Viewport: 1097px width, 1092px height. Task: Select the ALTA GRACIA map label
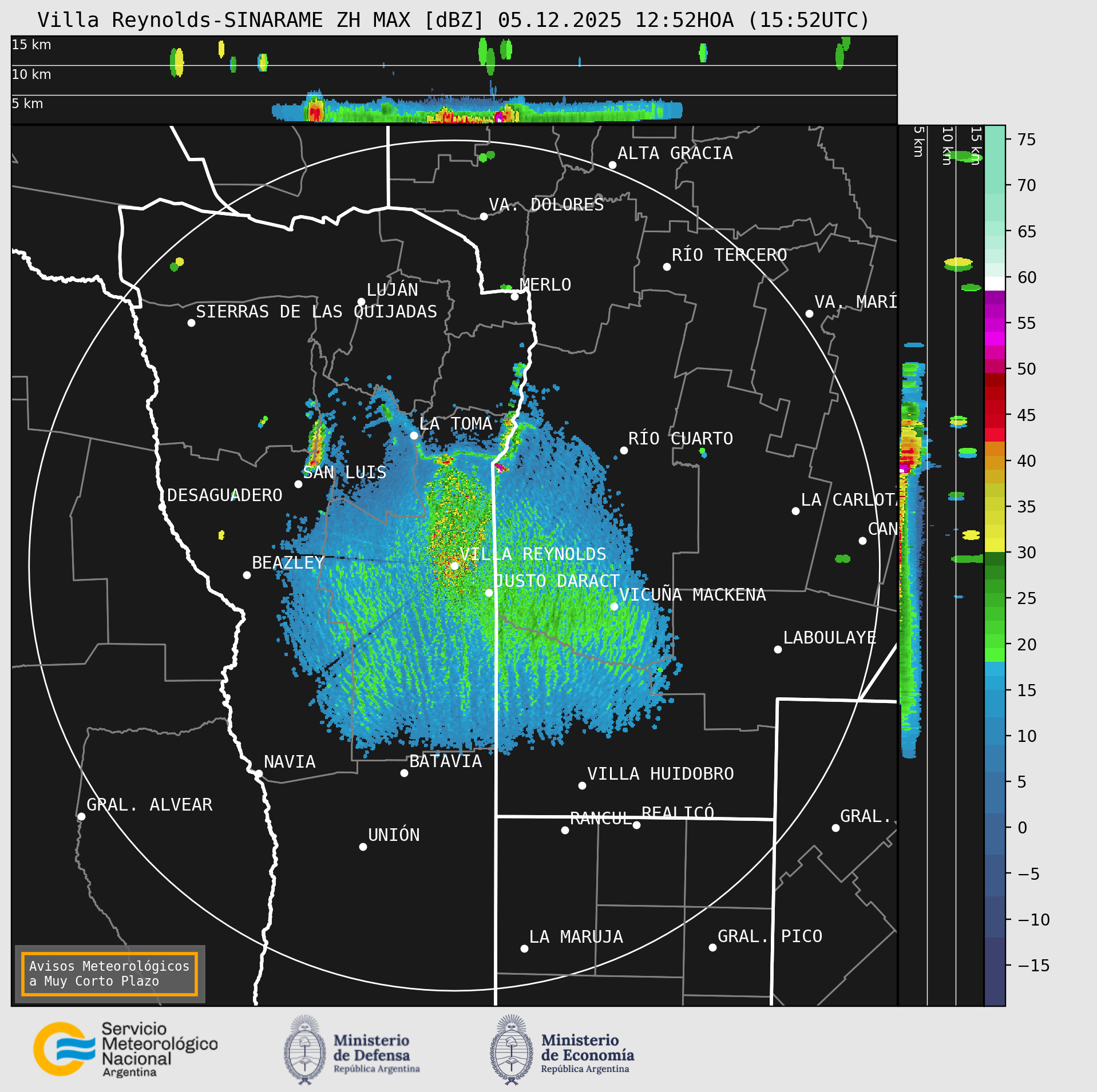675,153
